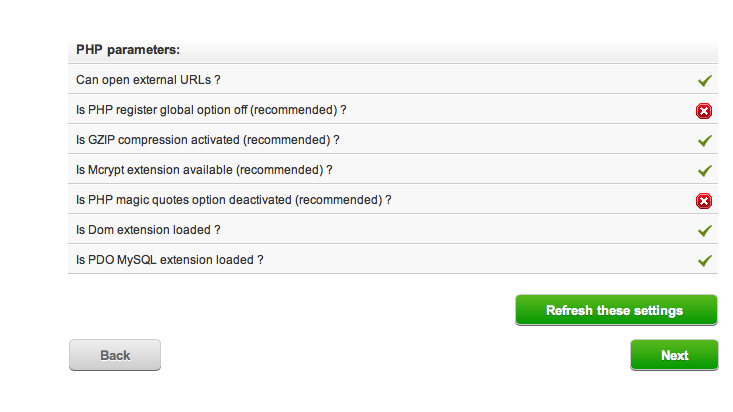Click the red error icon for register global
Screen dimensions: 733x412
pos(704,110)
